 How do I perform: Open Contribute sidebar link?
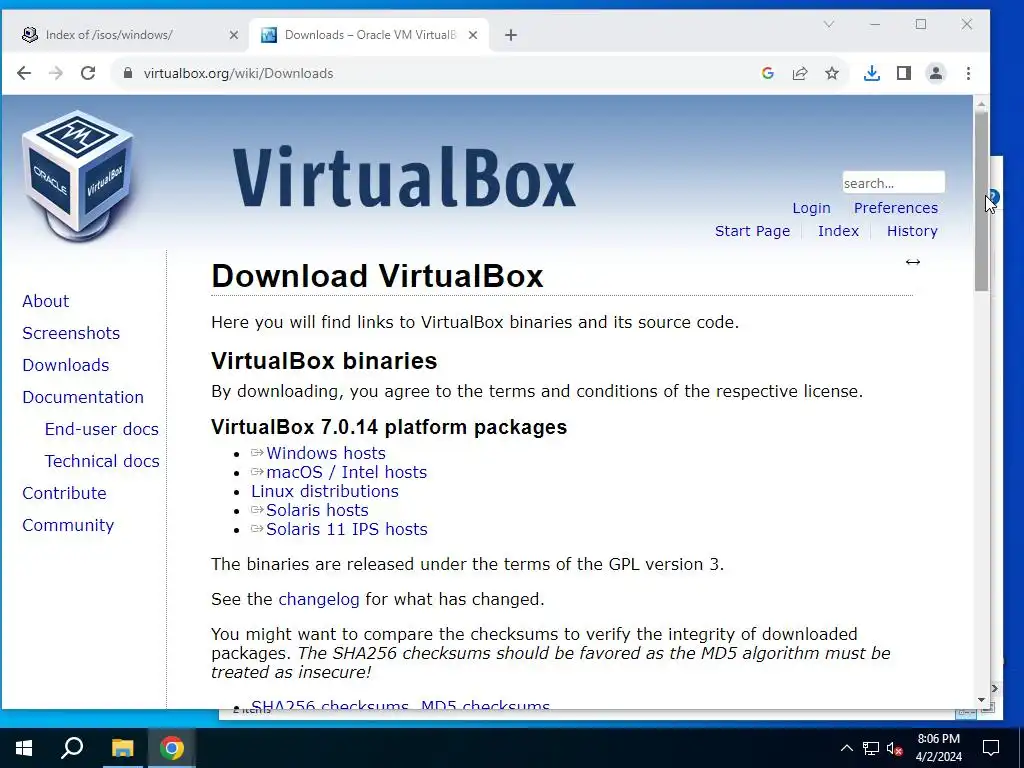point(65,493)
